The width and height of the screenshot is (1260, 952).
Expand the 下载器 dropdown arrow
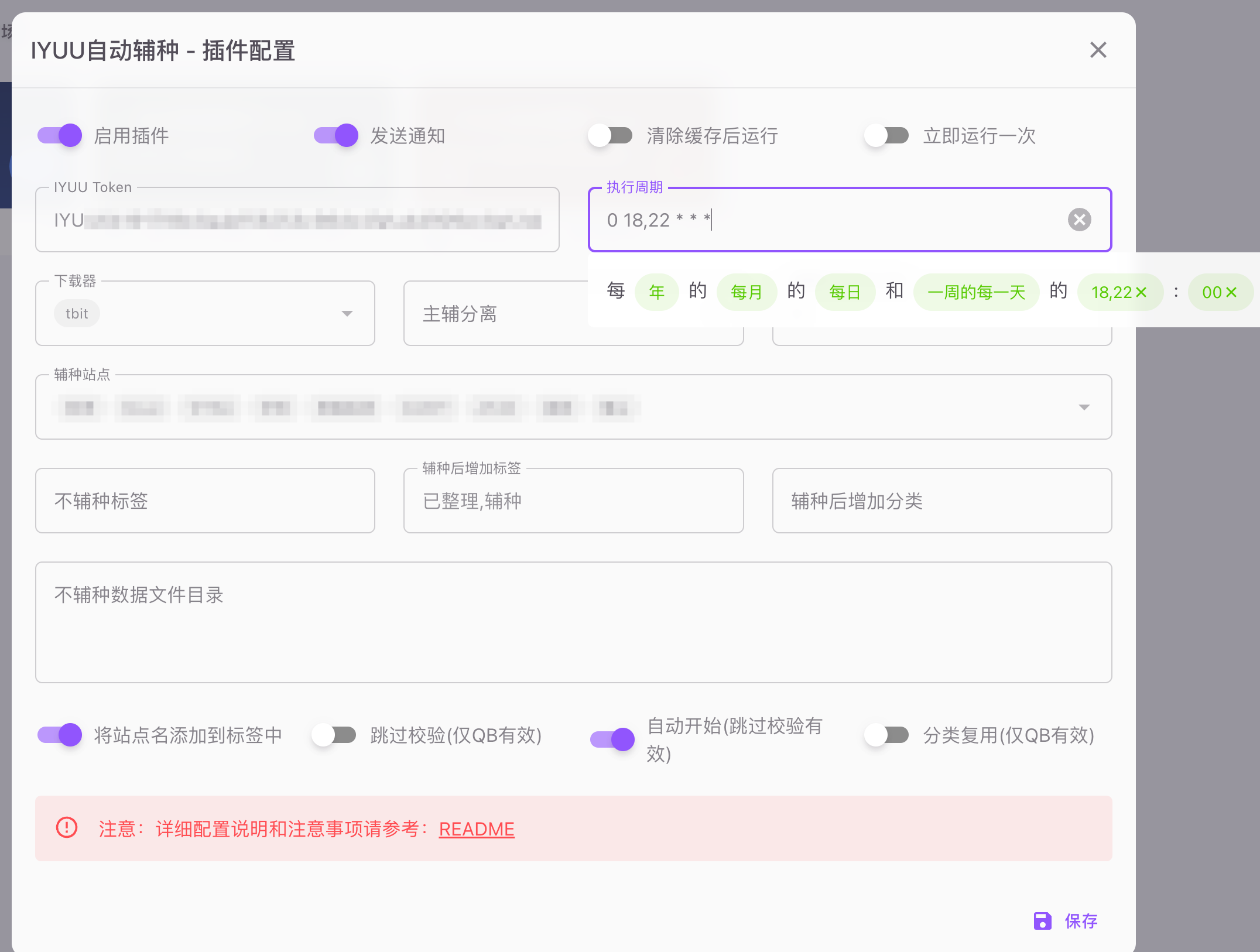[x=347, y=314]
